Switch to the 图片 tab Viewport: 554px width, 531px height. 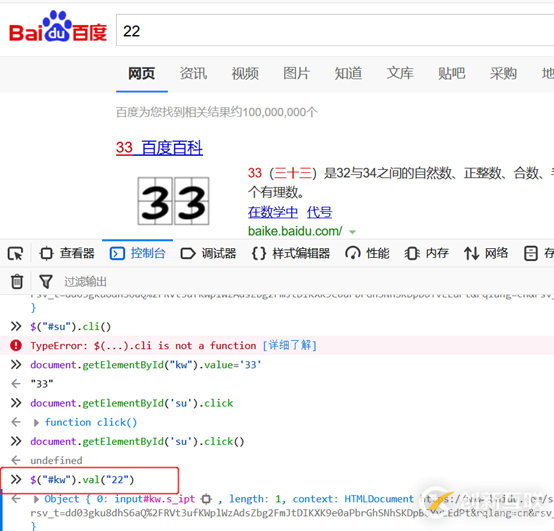tap(296, 73)
